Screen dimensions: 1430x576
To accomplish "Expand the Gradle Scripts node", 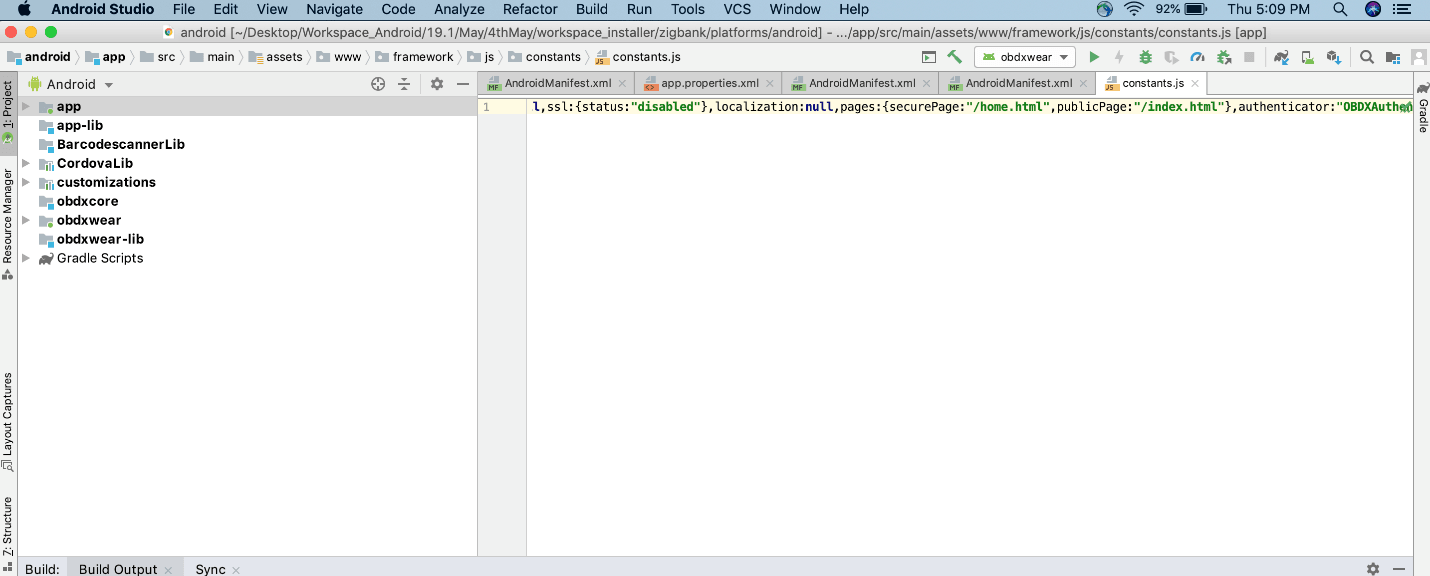I will click(26, 258).
